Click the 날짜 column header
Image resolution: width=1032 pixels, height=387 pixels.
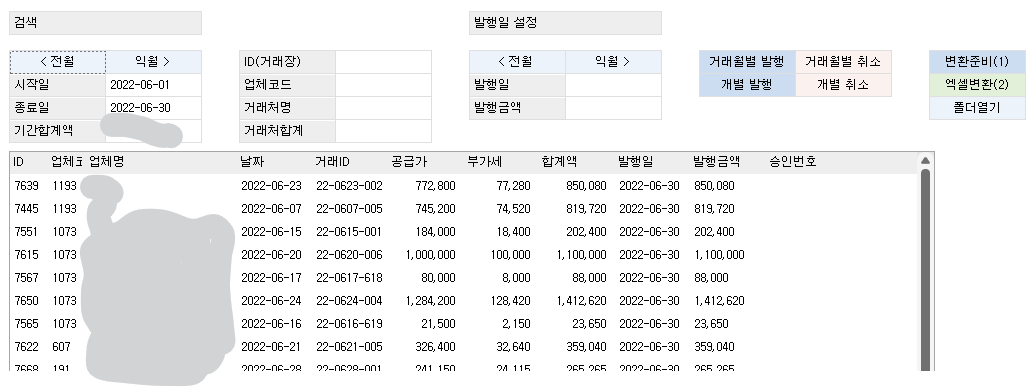tap(252, 162)
